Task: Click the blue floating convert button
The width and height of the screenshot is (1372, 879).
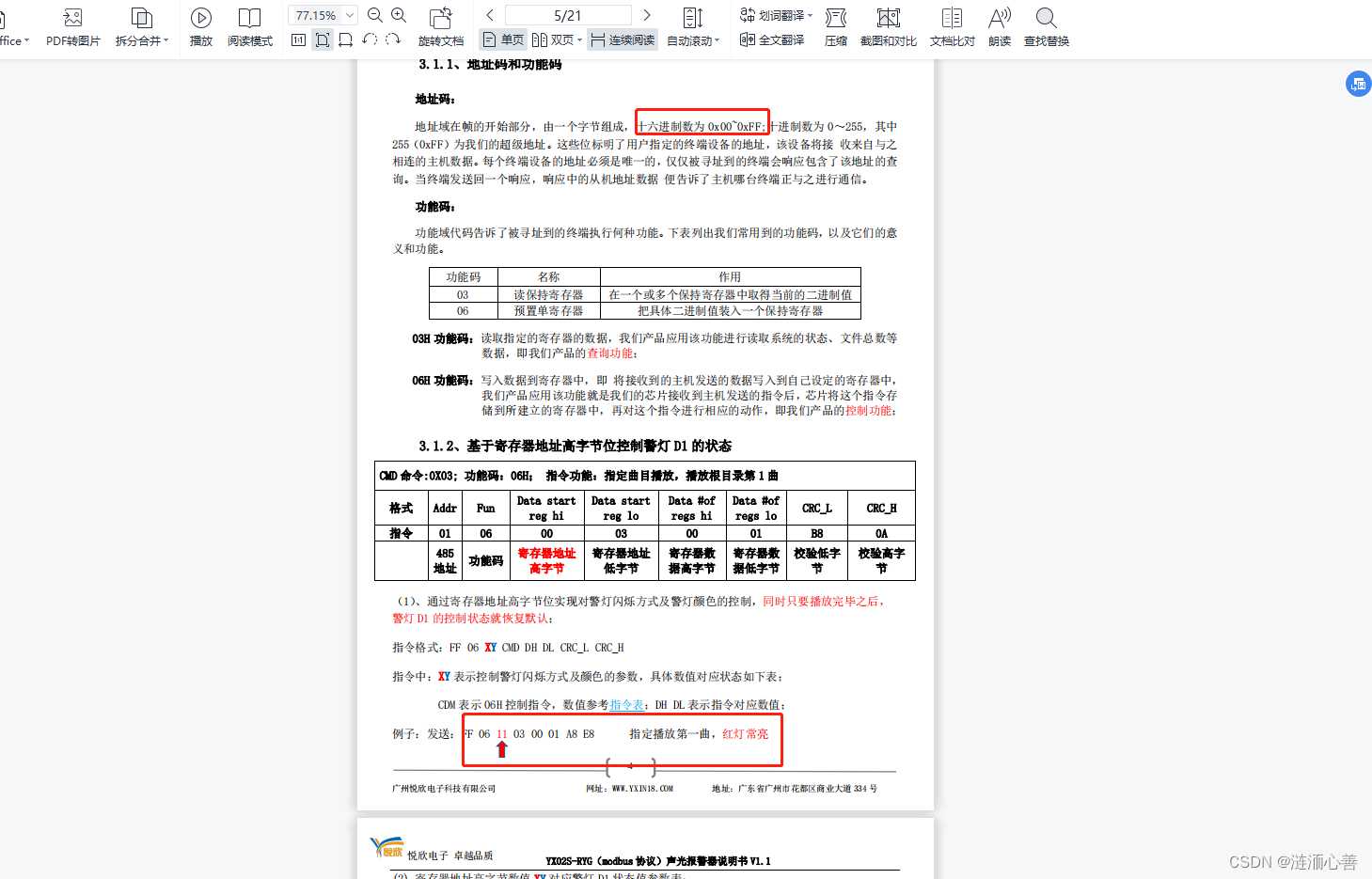Action: (x=1358, y=84)
